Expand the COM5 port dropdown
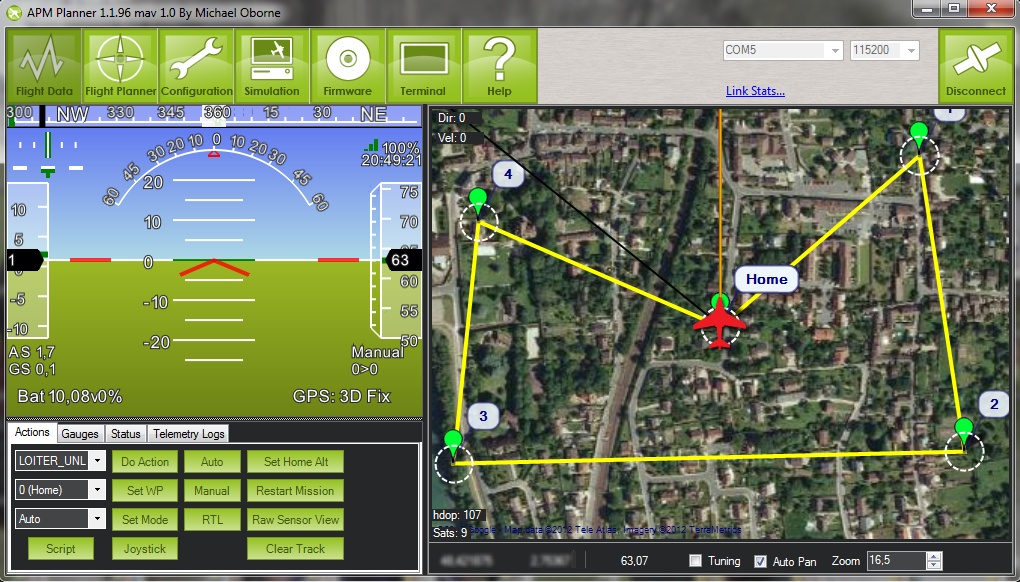Image resolution: width=1020 pixels, height=582 pixels. [833, 51]
